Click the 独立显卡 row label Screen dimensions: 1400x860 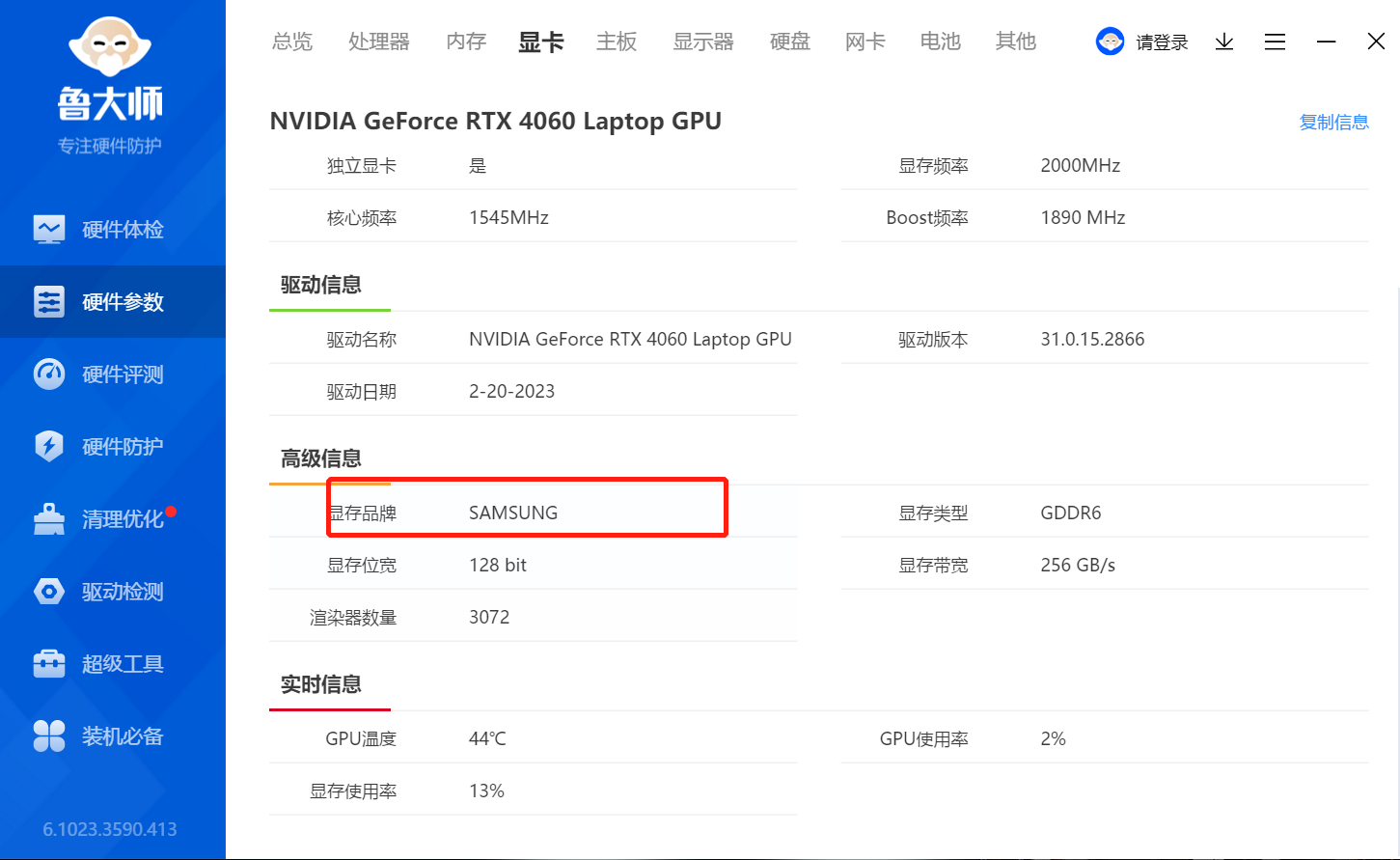[x=362, y=165]
